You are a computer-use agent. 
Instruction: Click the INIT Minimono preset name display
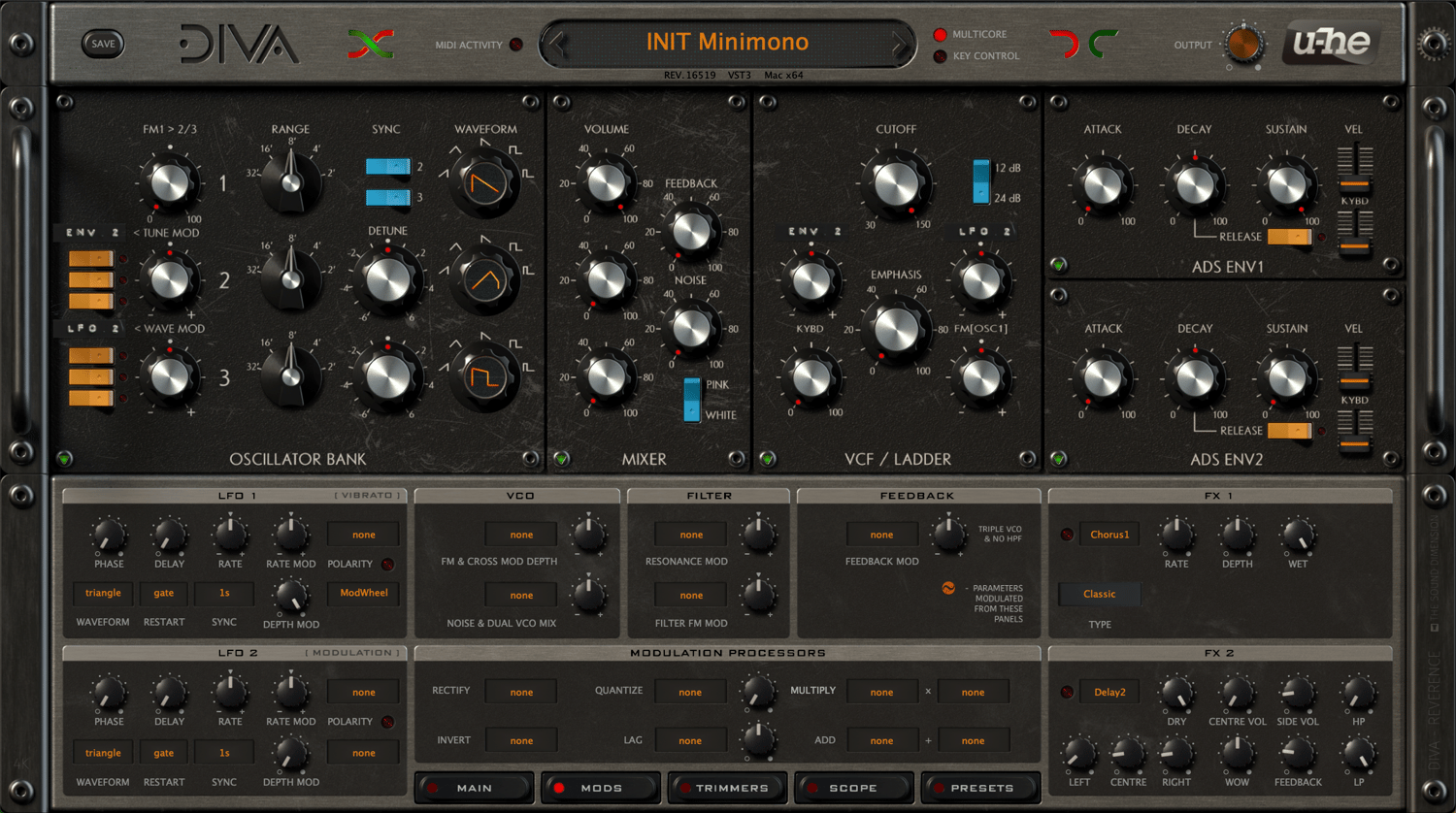727,43
